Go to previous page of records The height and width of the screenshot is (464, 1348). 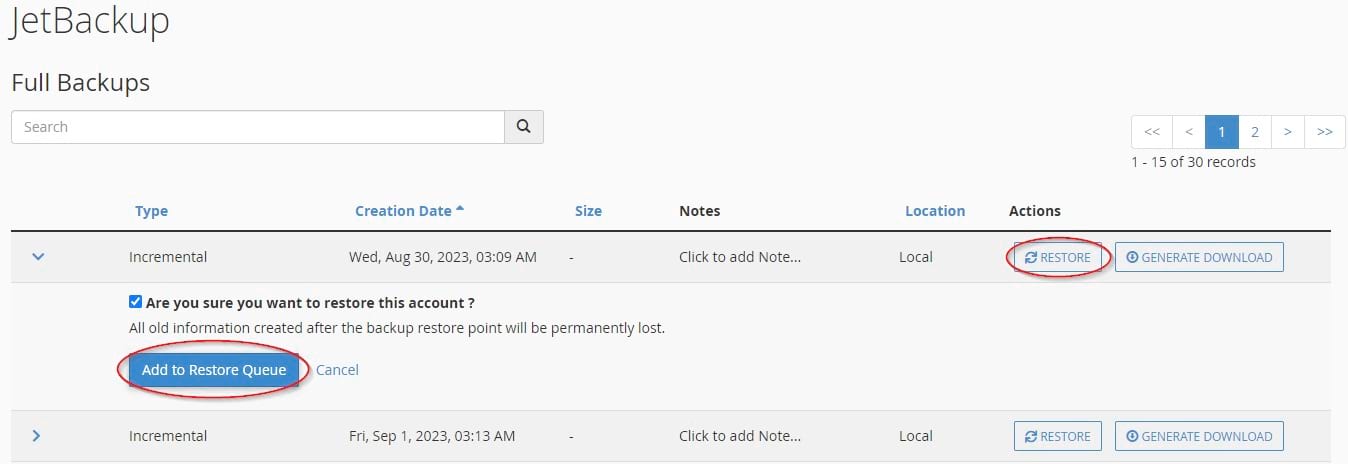[x=1188, y=131]
